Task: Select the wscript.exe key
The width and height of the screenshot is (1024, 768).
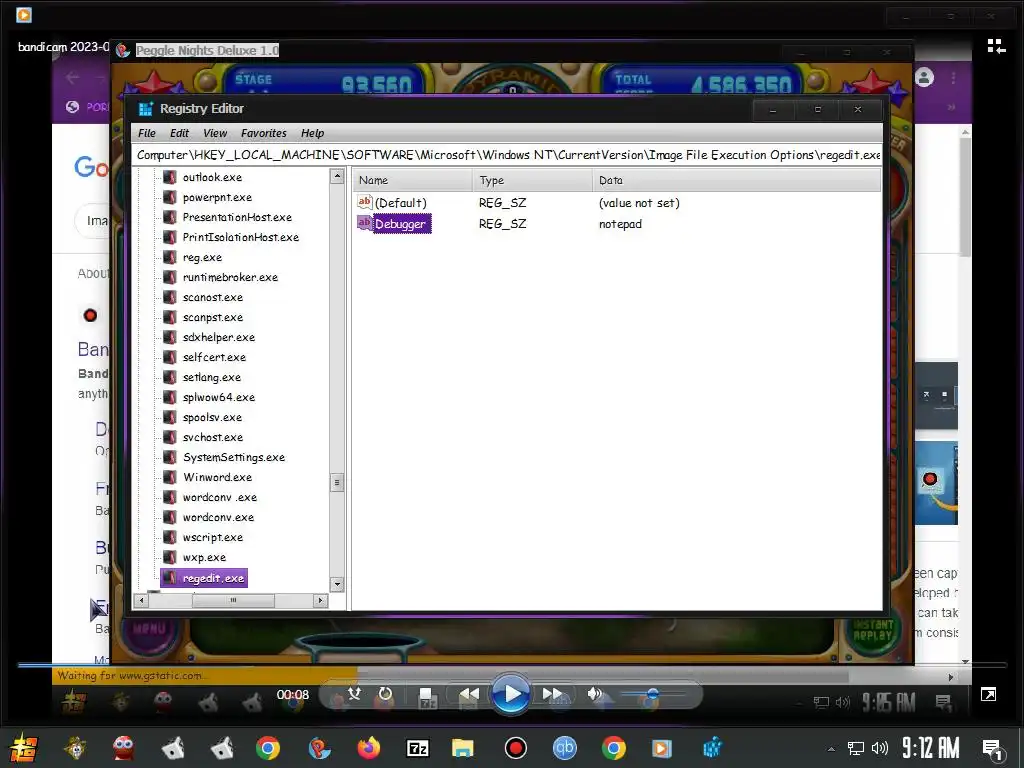Action: click(212, 537)
